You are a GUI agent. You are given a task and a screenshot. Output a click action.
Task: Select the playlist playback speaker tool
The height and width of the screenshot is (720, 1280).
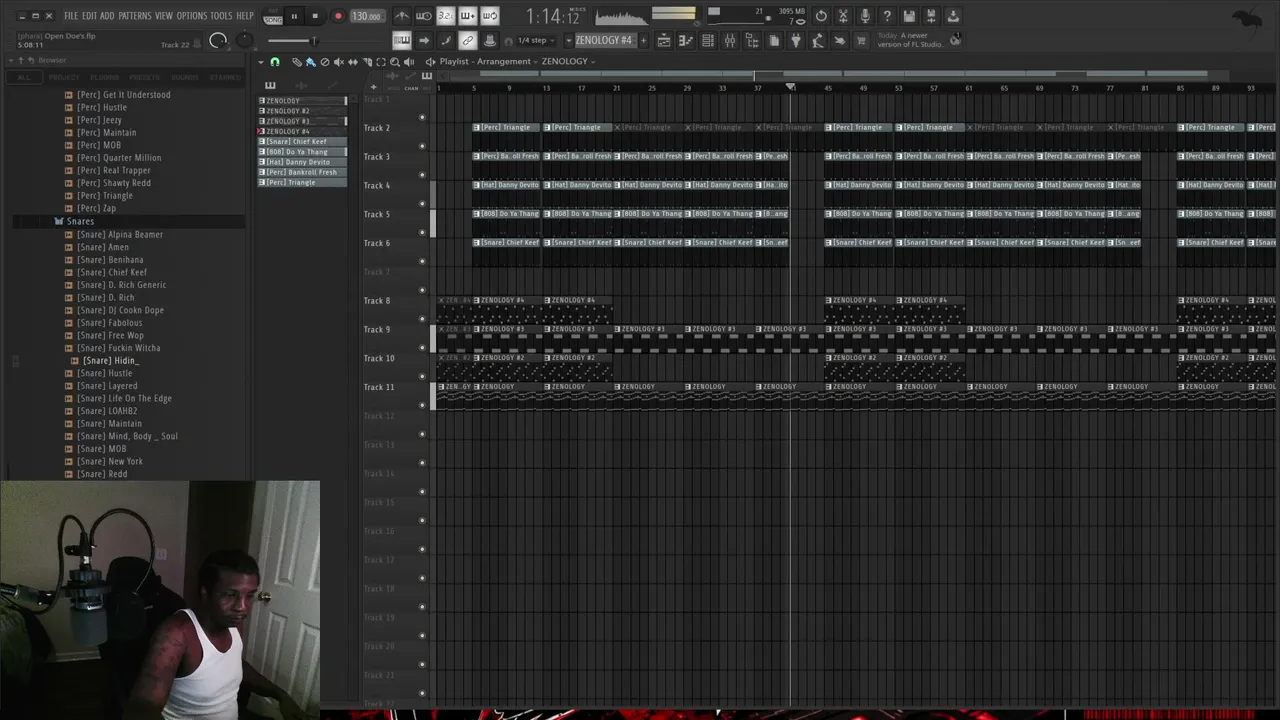point(410,62)
